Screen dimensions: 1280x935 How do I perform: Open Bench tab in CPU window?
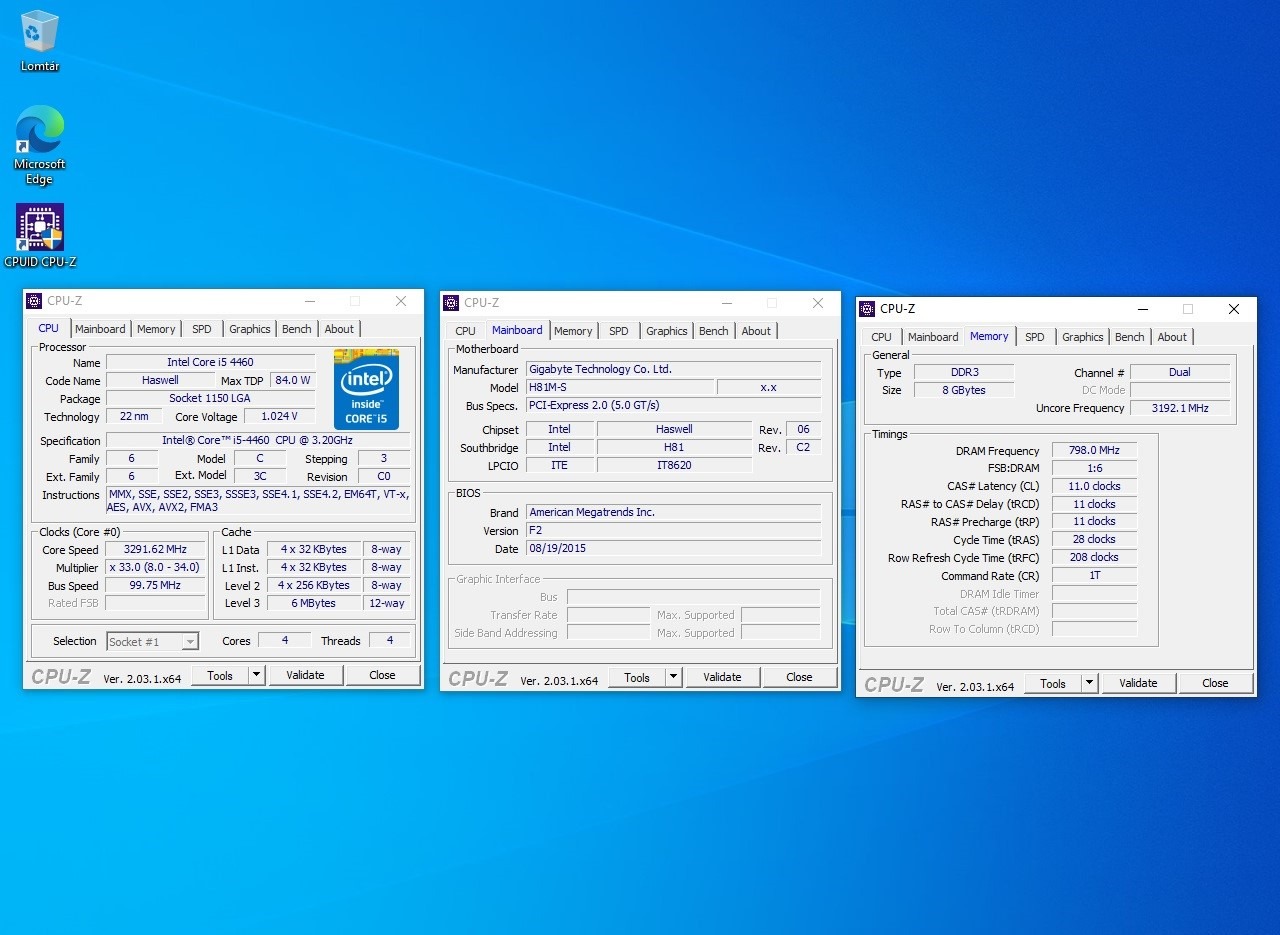pyautogui.click(x=297, y=329)
